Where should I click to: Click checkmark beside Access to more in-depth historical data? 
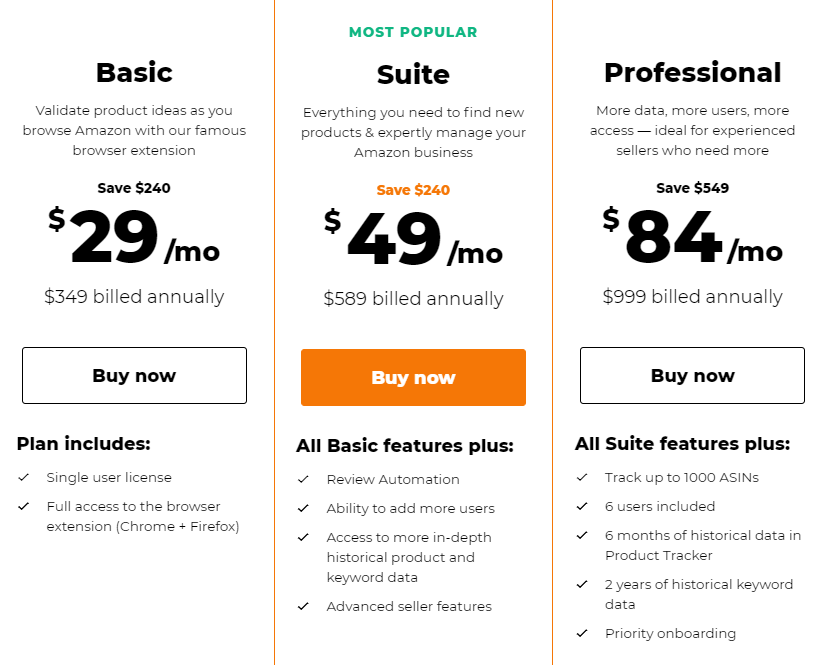303,538
